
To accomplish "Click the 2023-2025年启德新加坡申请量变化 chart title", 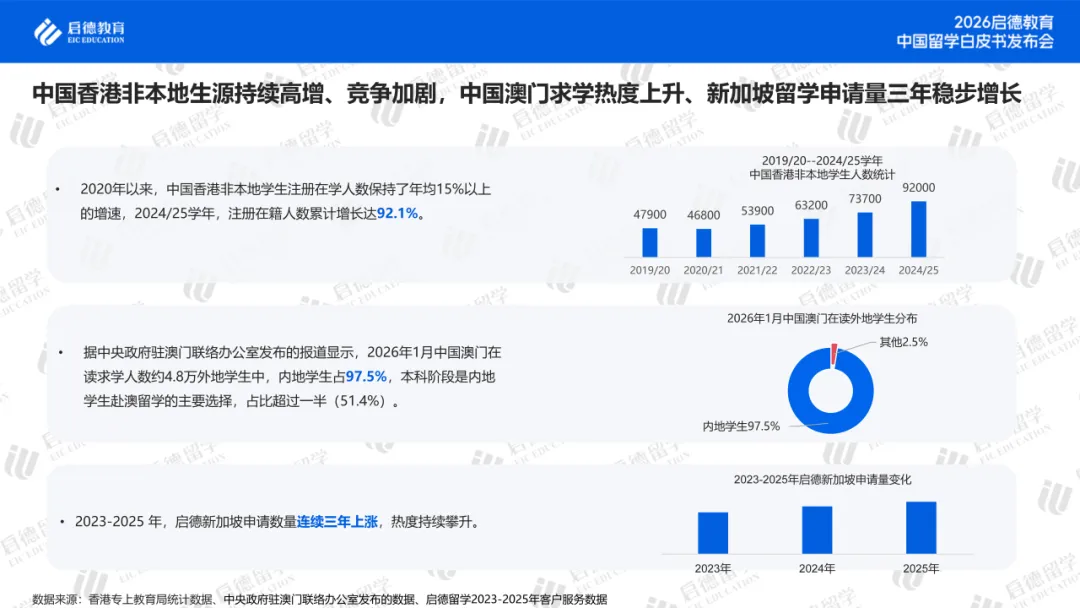I will pyautogui.click(x=822, y=479).
